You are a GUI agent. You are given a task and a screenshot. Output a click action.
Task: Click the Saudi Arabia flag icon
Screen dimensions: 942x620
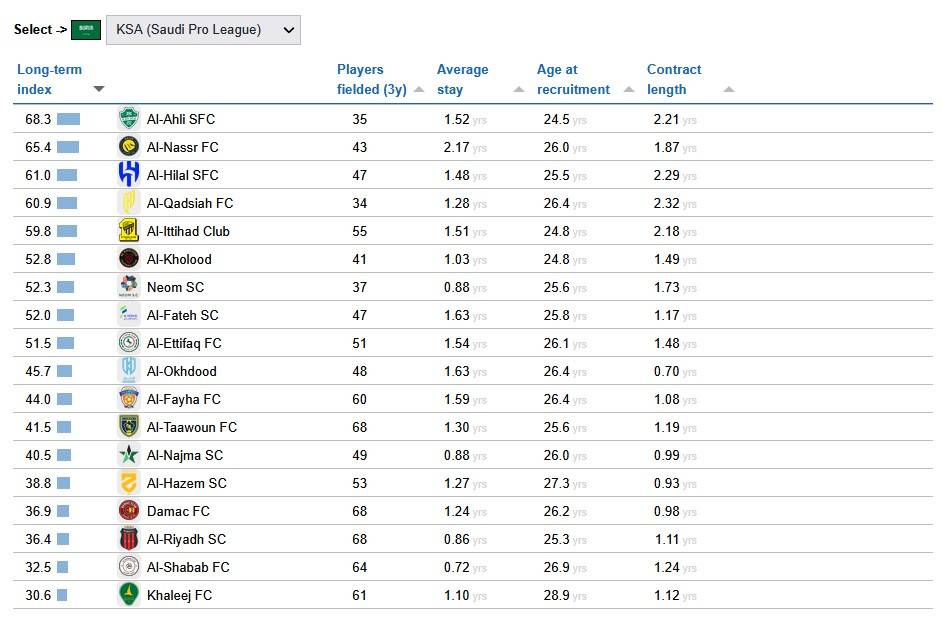(x=86, y=30)
